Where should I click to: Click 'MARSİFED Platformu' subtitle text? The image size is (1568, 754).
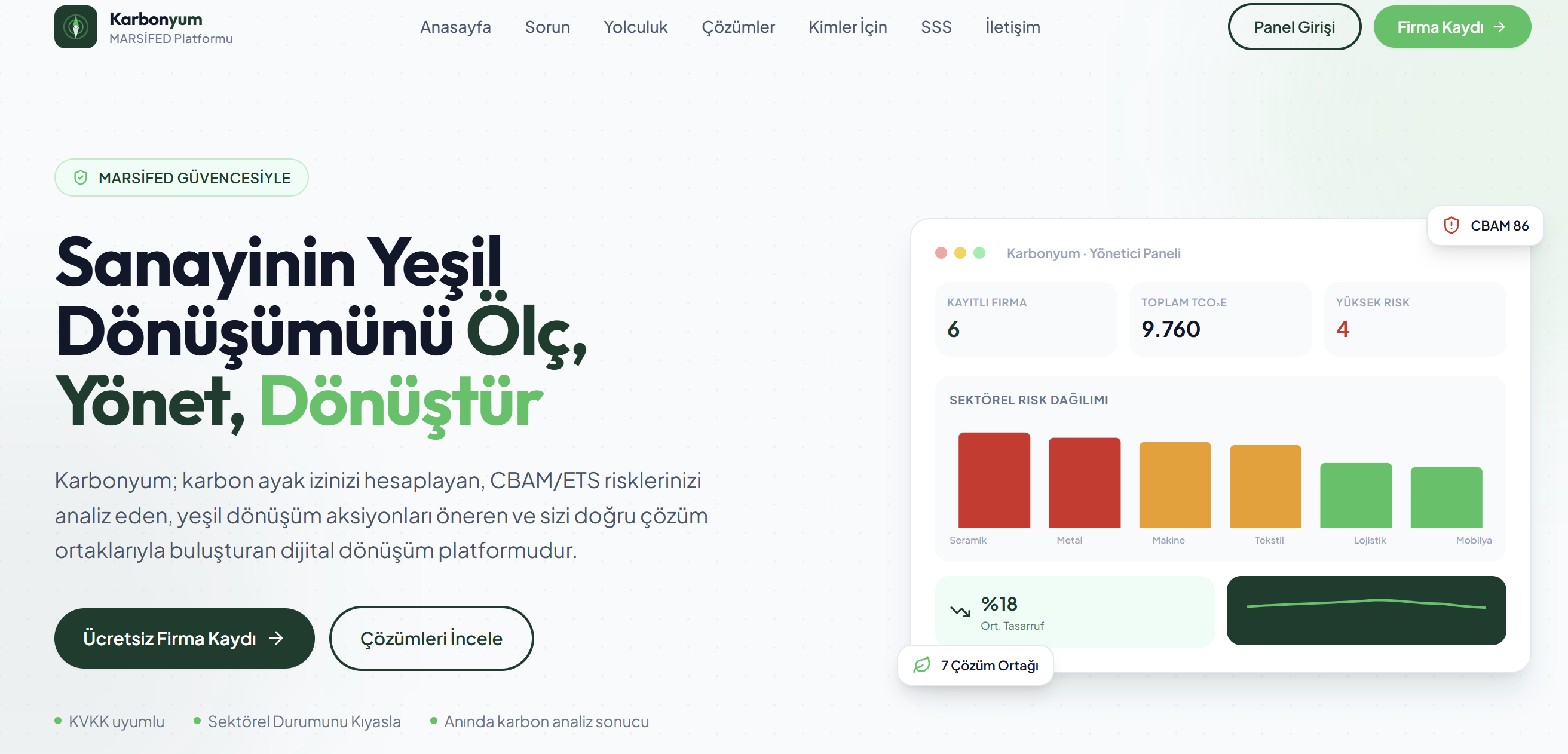point(170,38)
